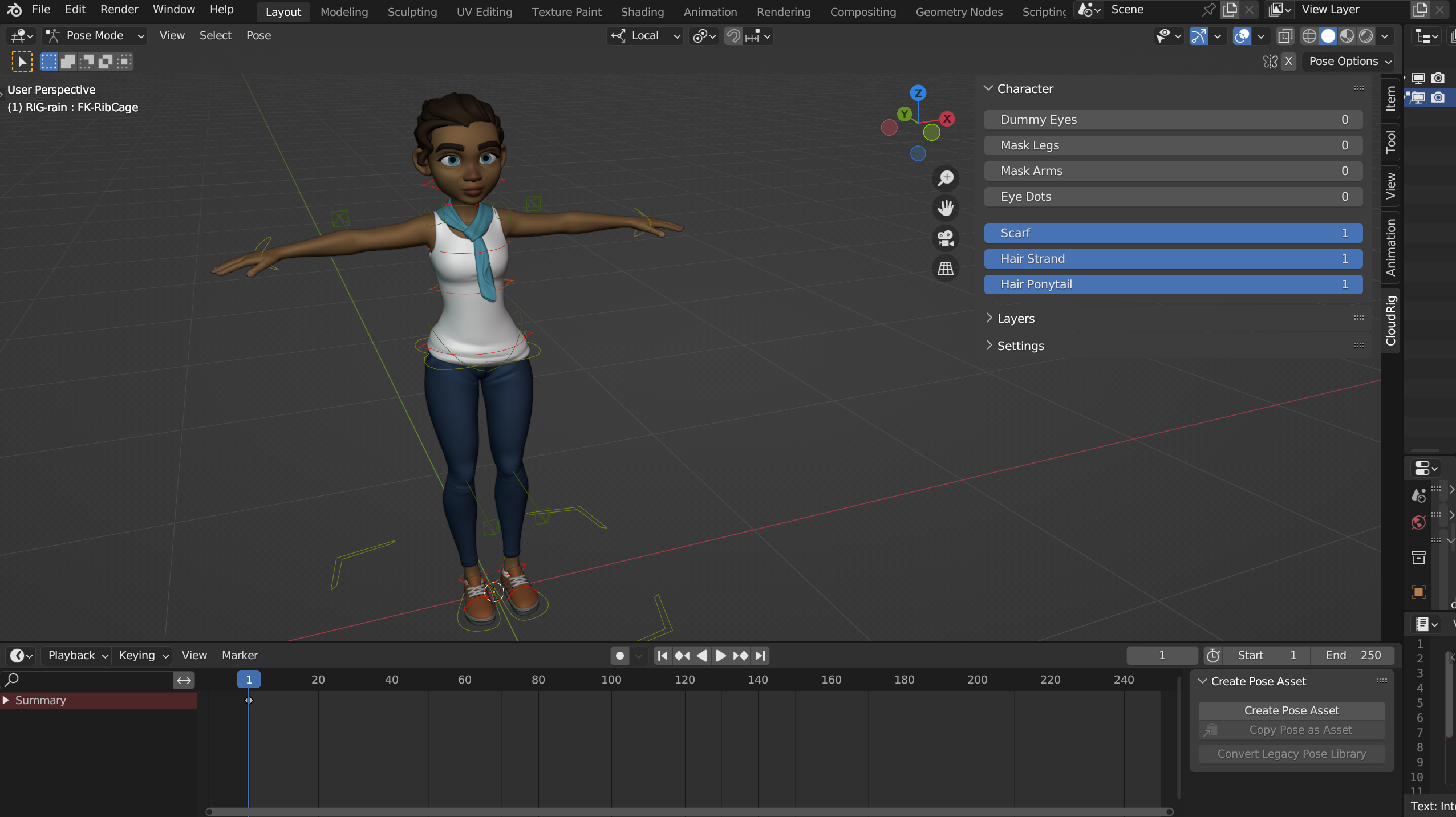Viewport: 1456px width, 817px height.
Task: Open the timeline Marker menu
Action: pyautogui.click(x=240, y=656)
